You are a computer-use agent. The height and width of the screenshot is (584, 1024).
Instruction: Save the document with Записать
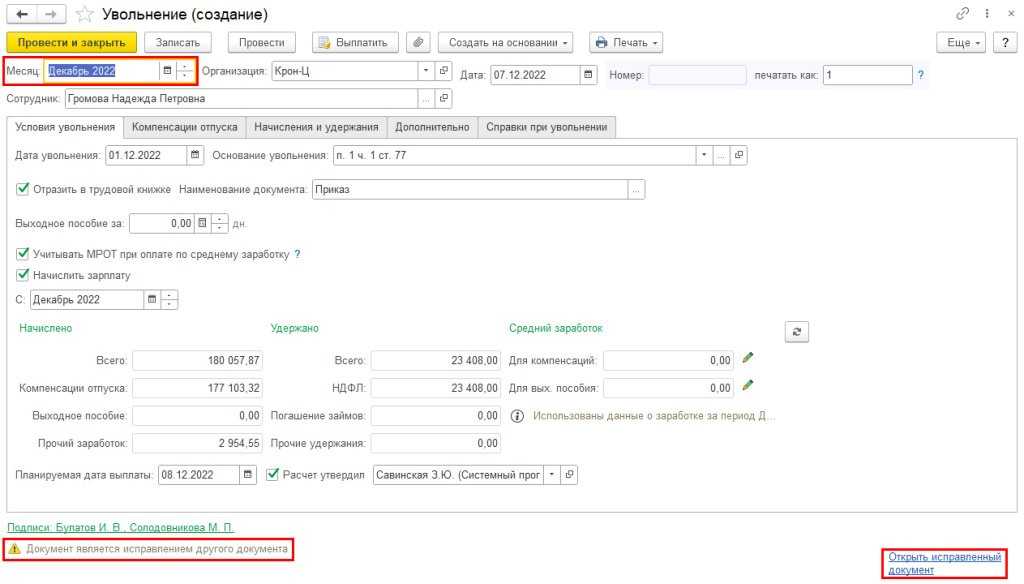(178, 42)
